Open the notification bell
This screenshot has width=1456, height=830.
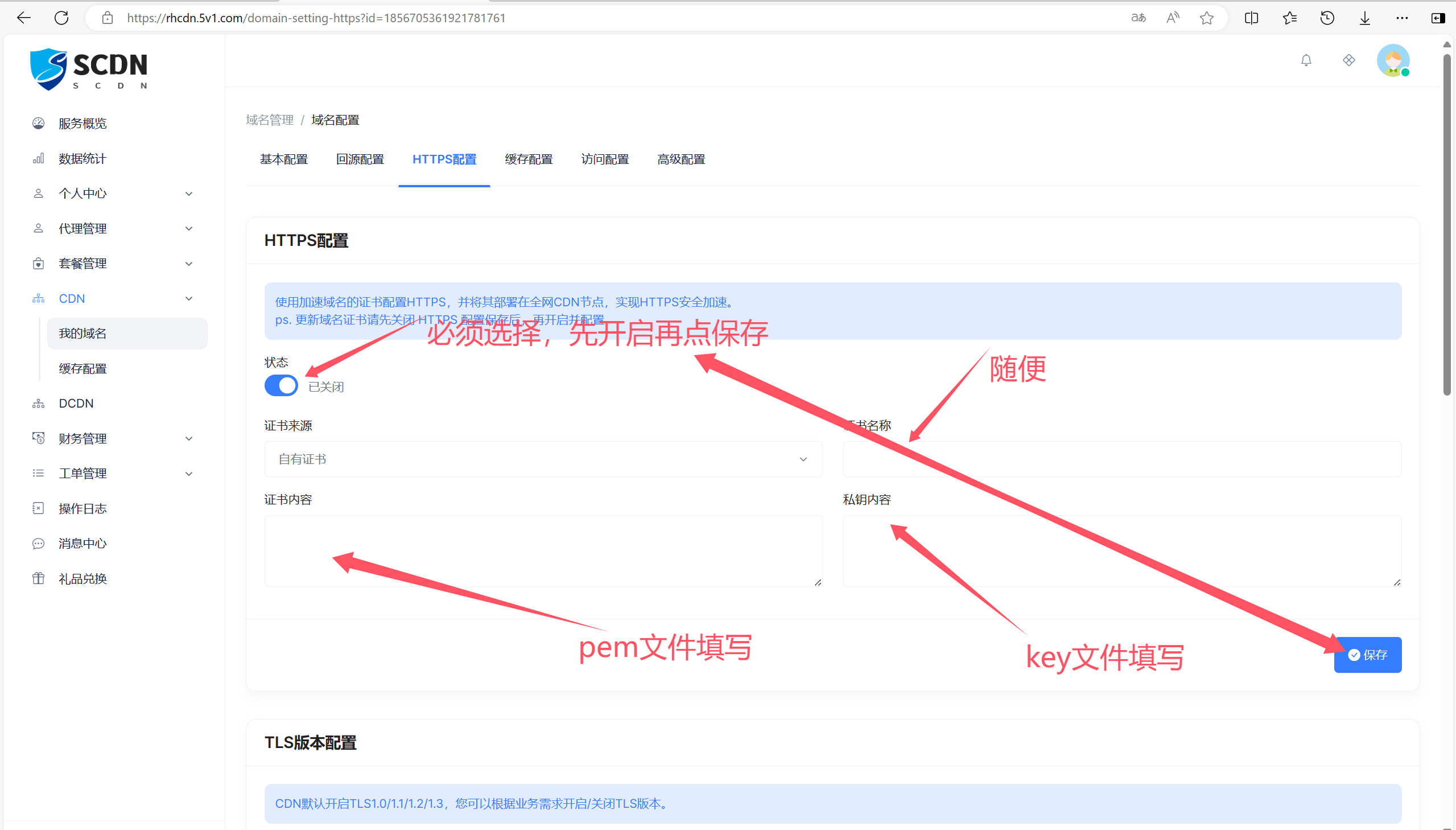pyautogui.click(x=1306, y=60)
